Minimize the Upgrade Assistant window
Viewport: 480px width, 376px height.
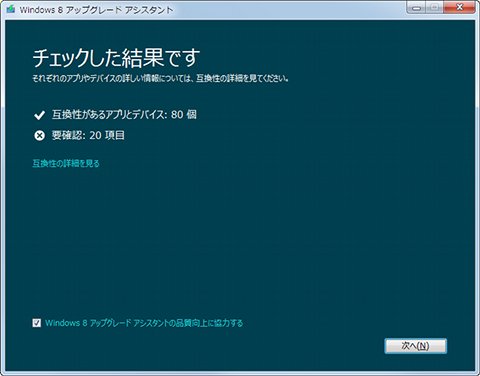tap(416, 8)
